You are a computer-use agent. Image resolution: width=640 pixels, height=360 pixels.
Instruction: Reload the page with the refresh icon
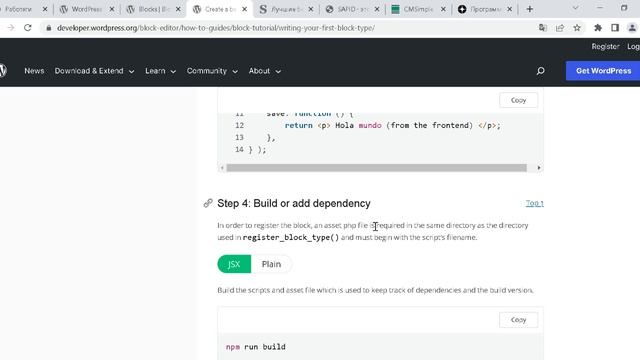coord(27,28)
